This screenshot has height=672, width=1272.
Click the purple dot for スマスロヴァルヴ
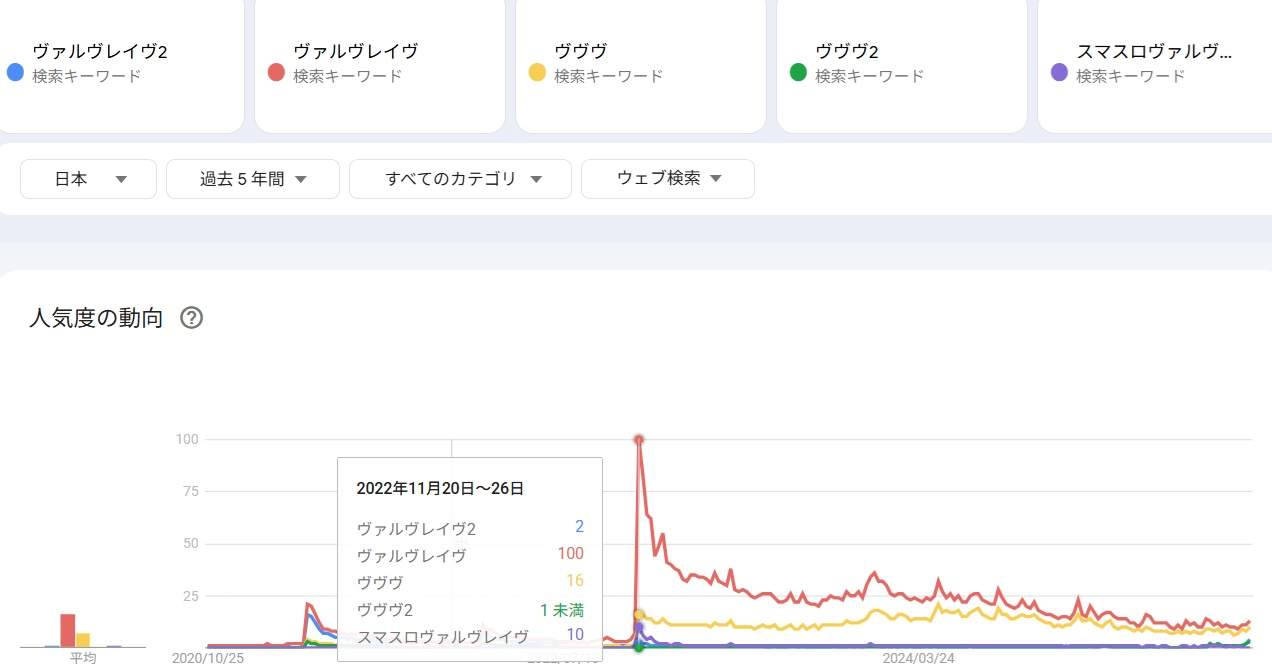point(1059,72)
